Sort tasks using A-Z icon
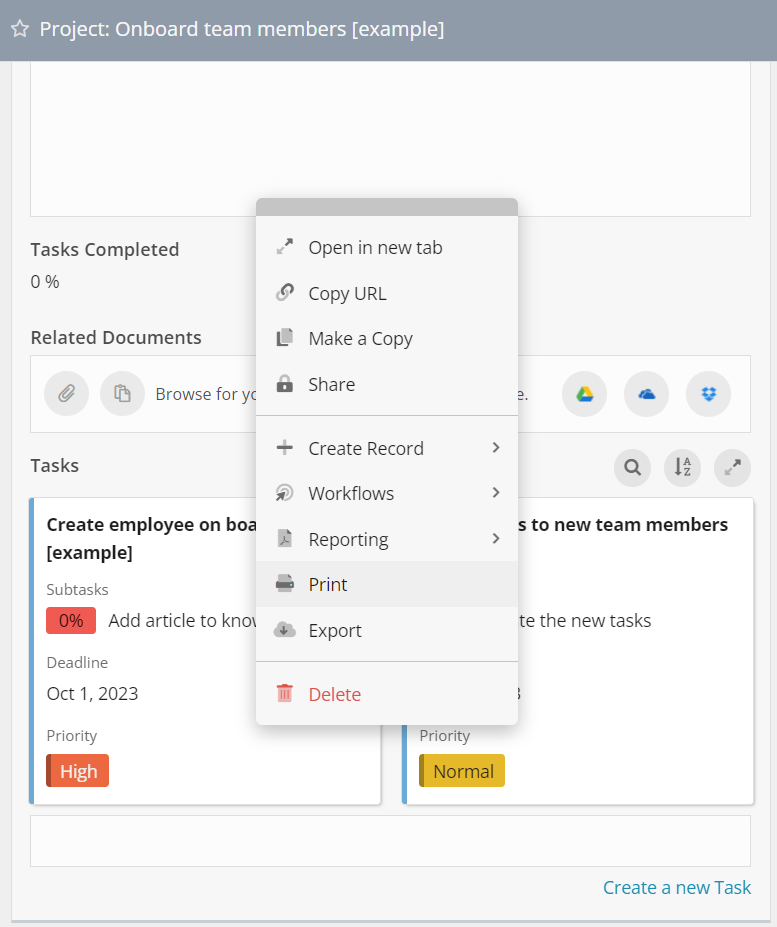Image resolution: width=777 pixels, height=927 pixels. [x=682, y=467]
